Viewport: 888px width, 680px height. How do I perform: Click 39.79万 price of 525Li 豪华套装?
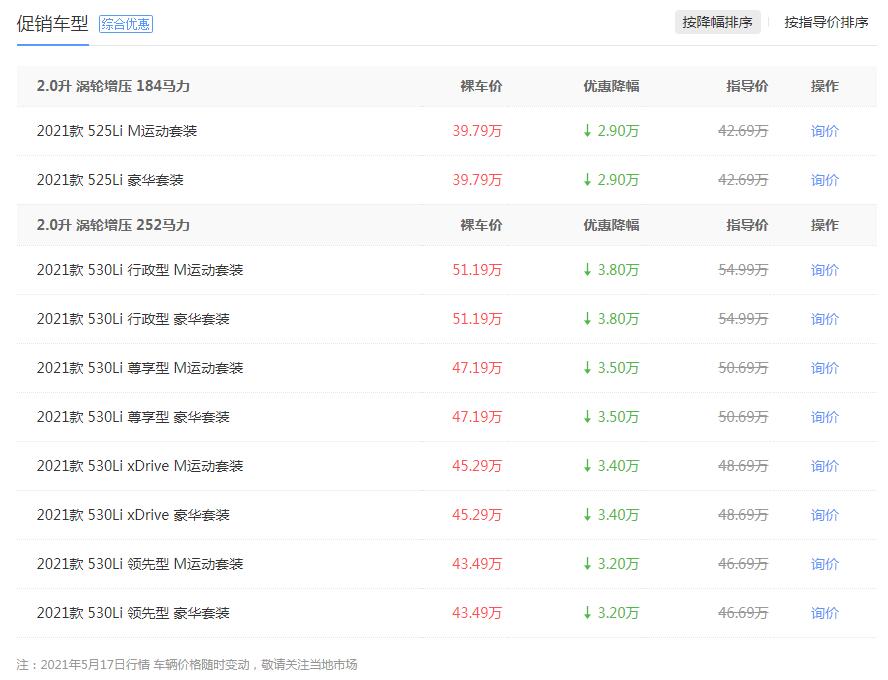[477, 180]
